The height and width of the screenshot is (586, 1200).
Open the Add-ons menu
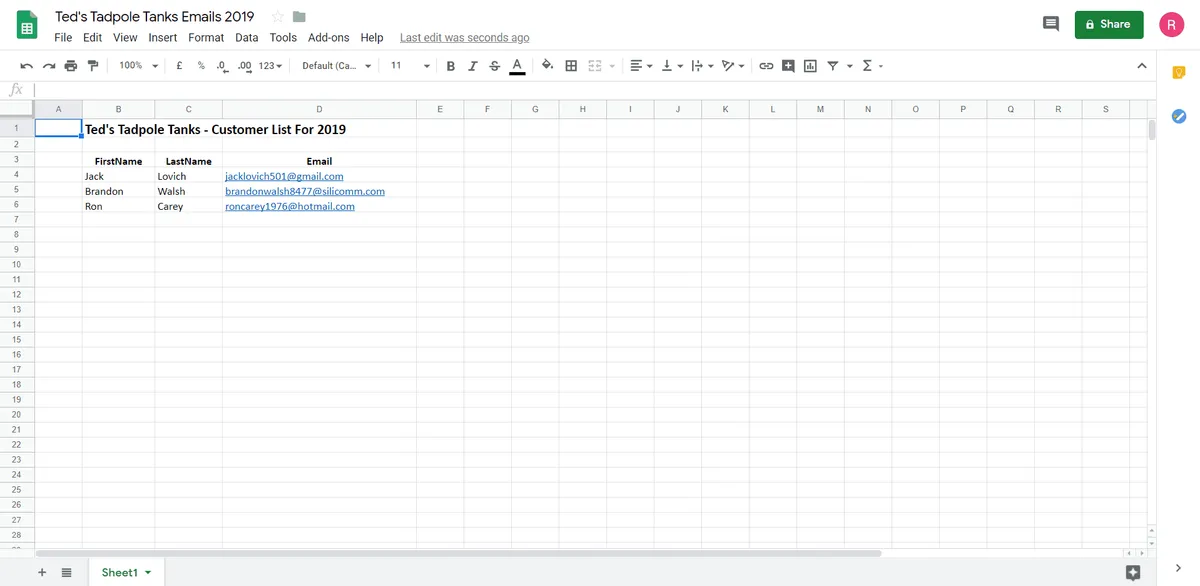329,37
